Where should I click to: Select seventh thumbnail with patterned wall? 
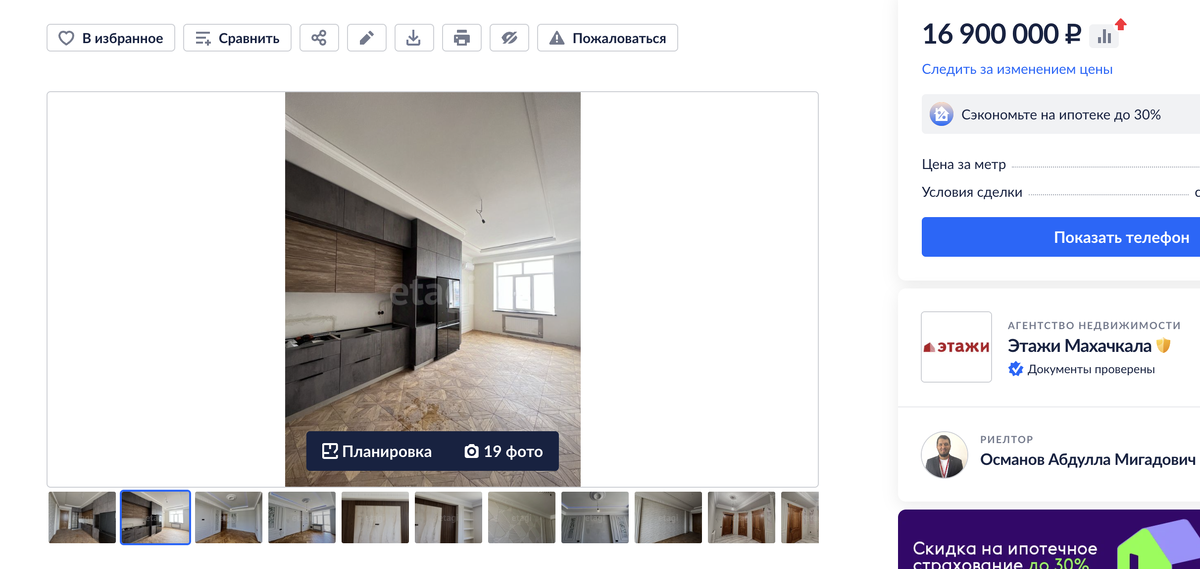522,517
